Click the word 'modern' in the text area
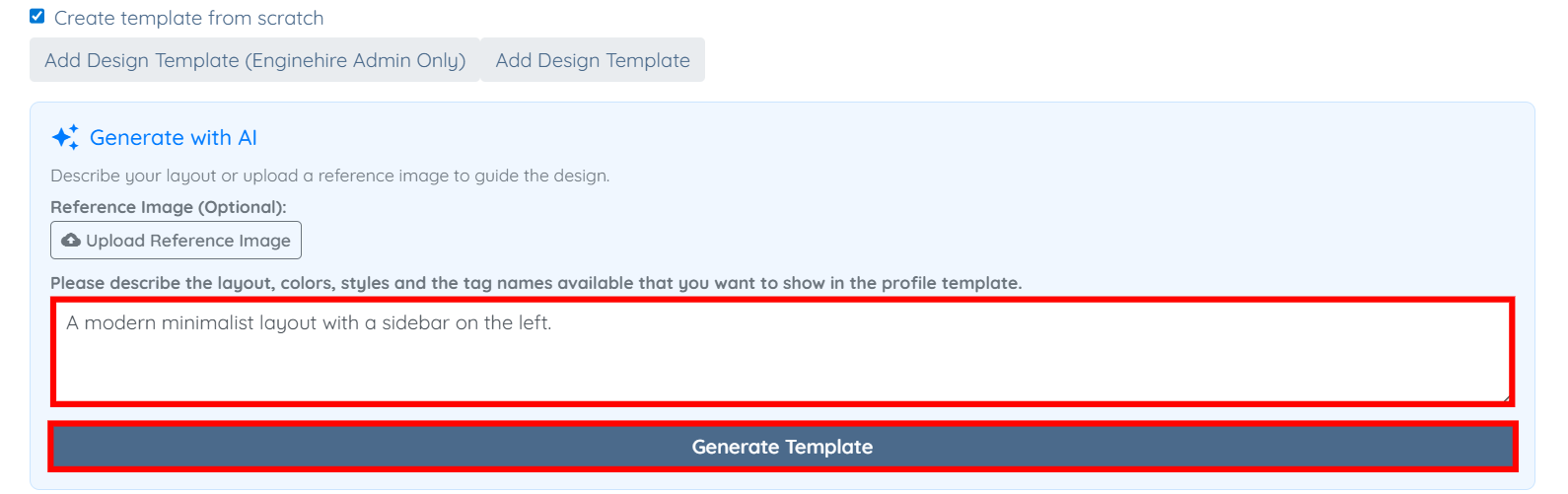The width and height of the screenshot is (1568, 494). pos(120,323)
